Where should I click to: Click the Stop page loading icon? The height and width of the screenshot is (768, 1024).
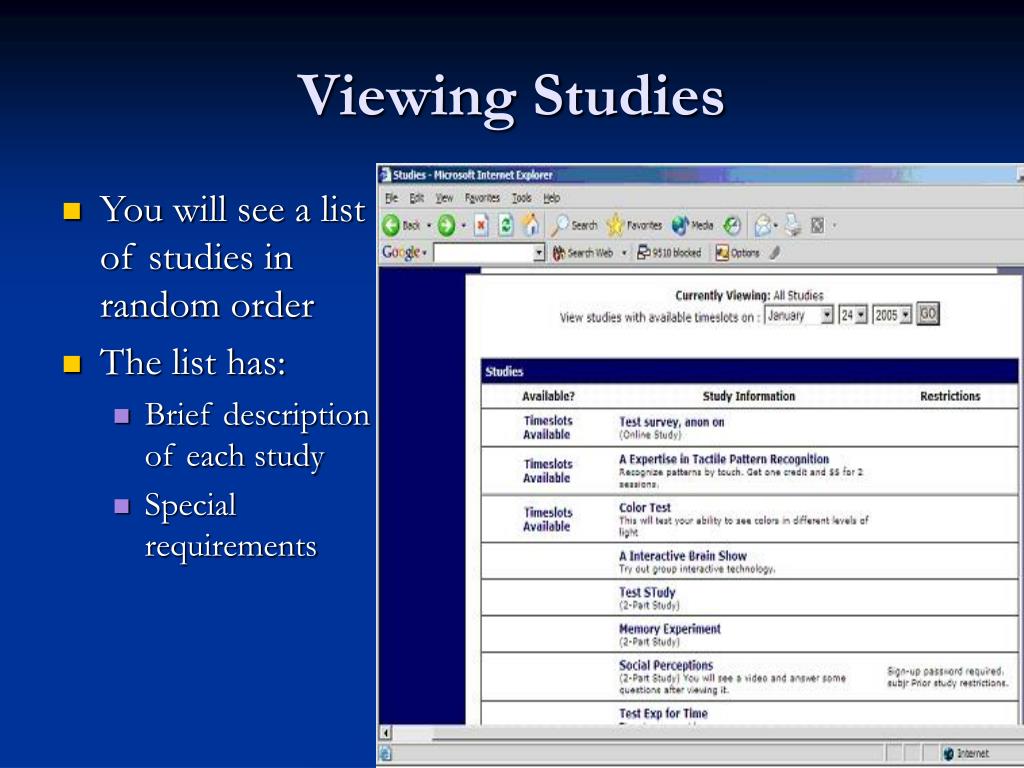point(481,226)
